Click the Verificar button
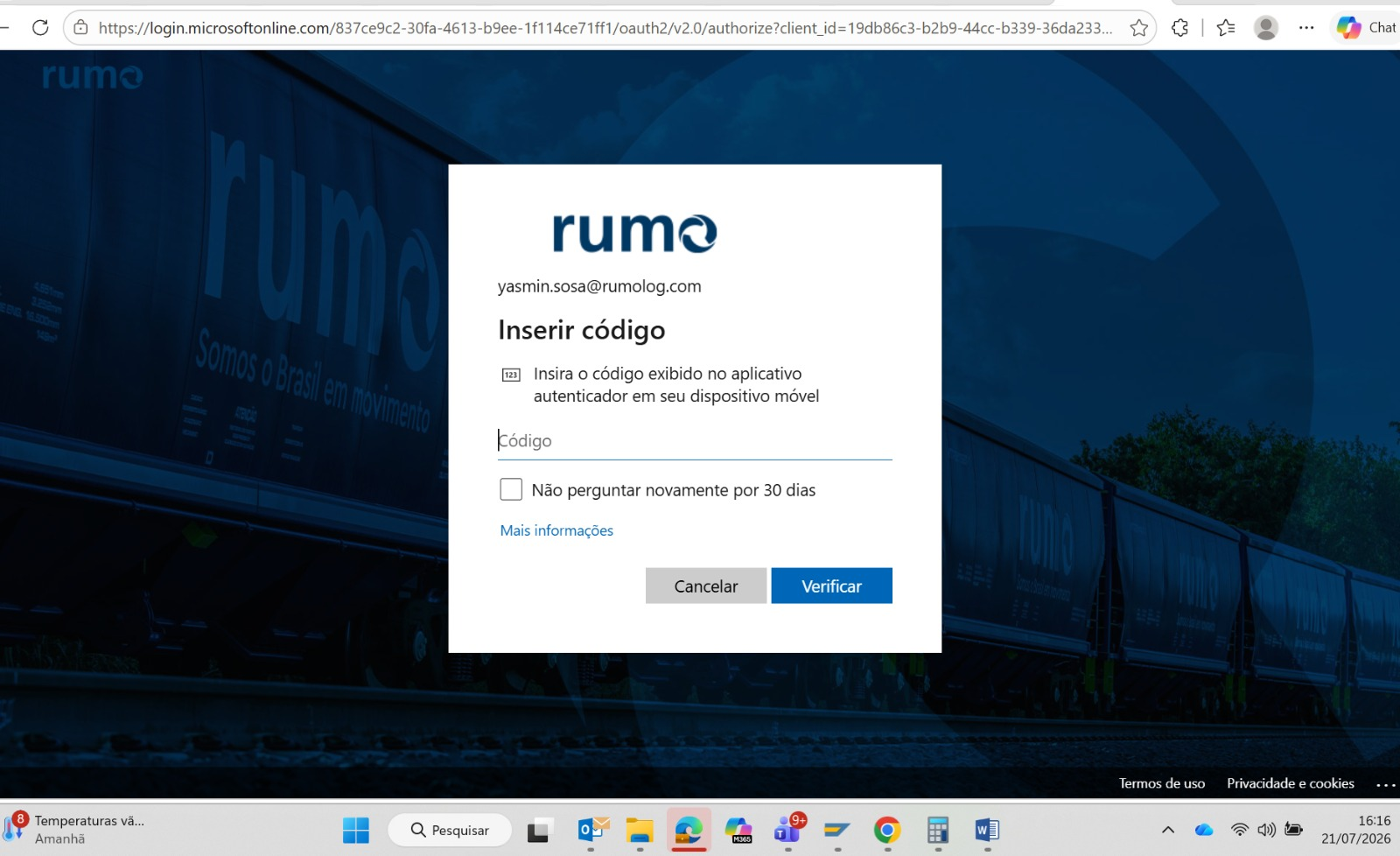This screenshot has width=1400, height=856. (831, 586)
